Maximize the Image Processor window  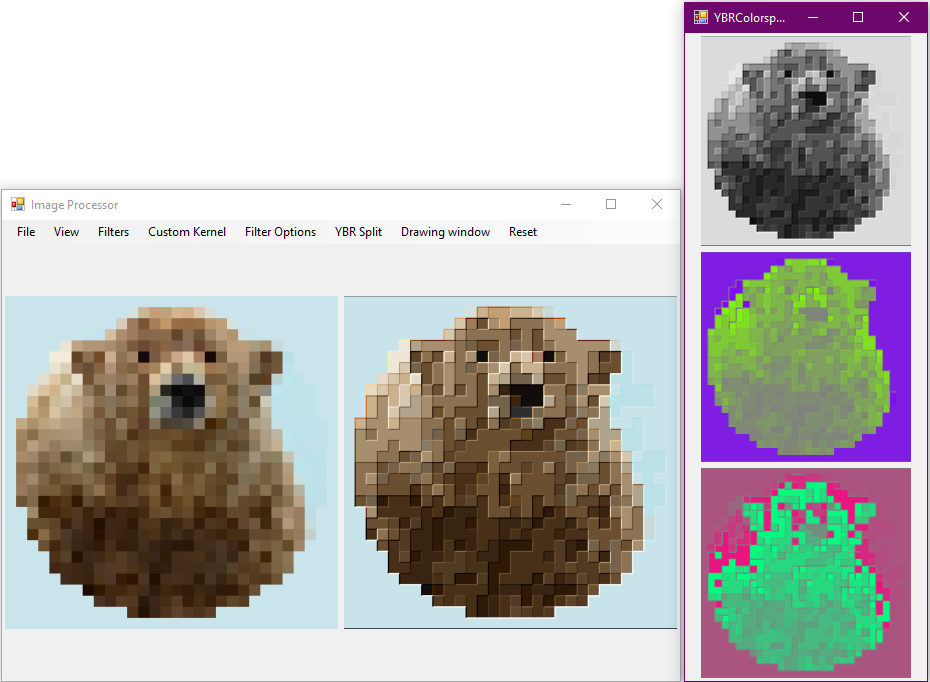click(x=611, y=205)
